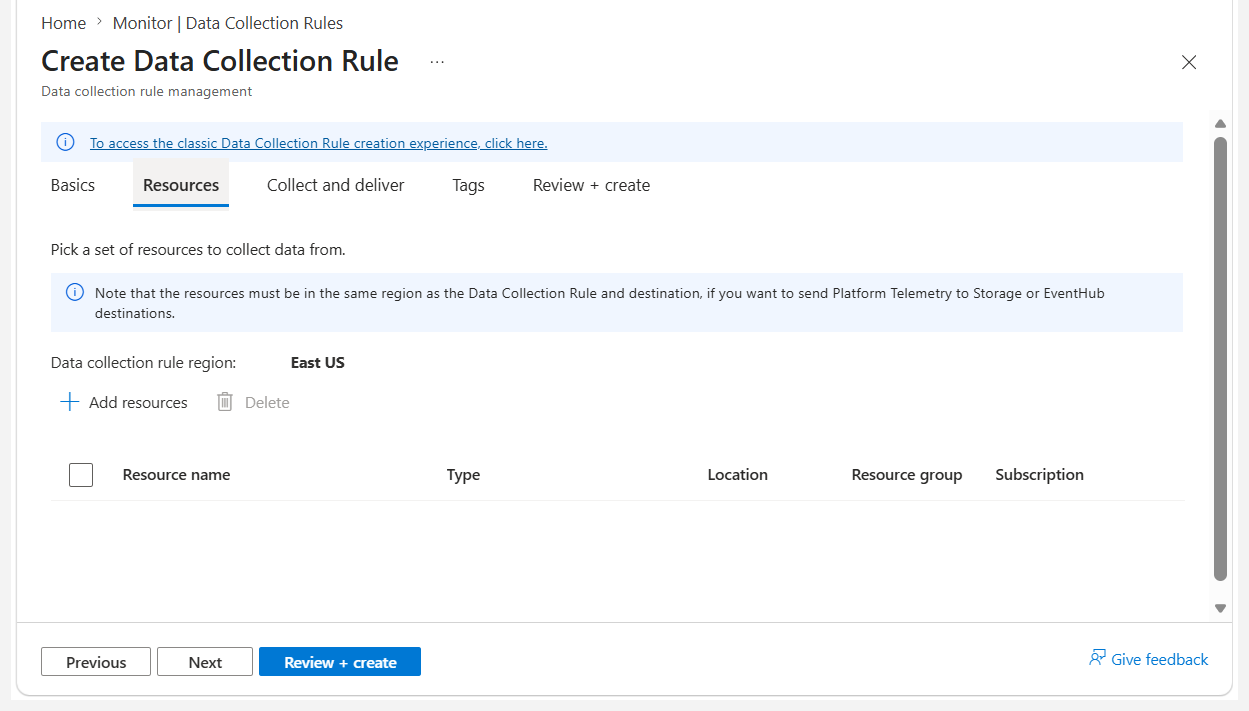Sort by the Resource name column header
Viewport: 1249px width, 711px height.
pyautogui.click(x=176, y=475)
